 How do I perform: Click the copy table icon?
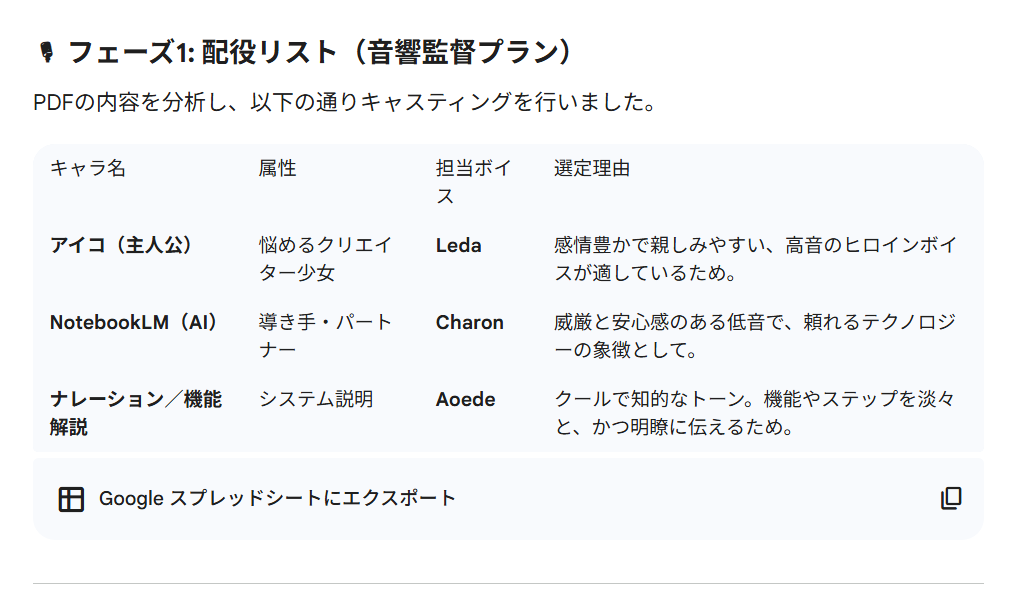[951, 499]
